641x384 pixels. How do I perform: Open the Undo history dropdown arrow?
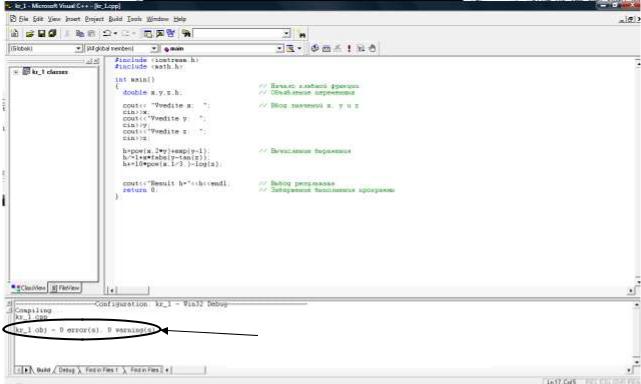[115, 34]
